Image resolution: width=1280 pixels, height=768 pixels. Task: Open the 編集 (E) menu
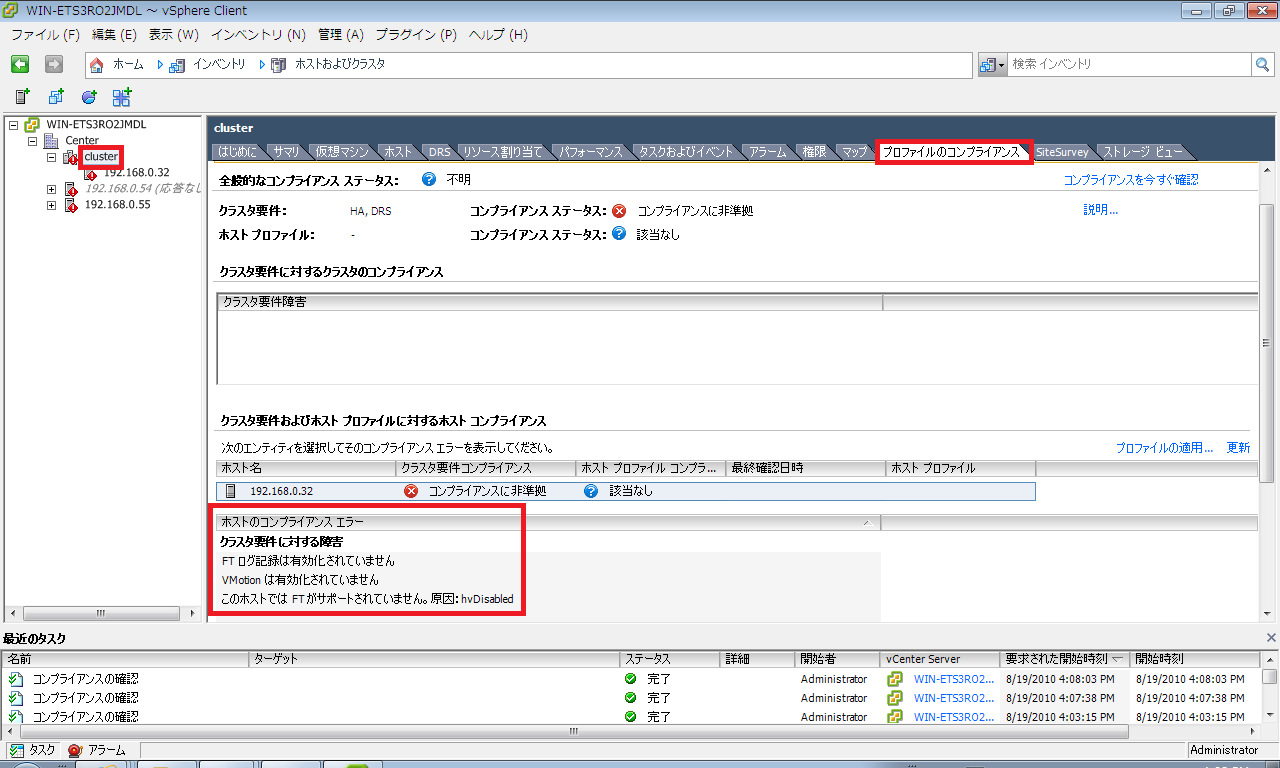point(114,34)
